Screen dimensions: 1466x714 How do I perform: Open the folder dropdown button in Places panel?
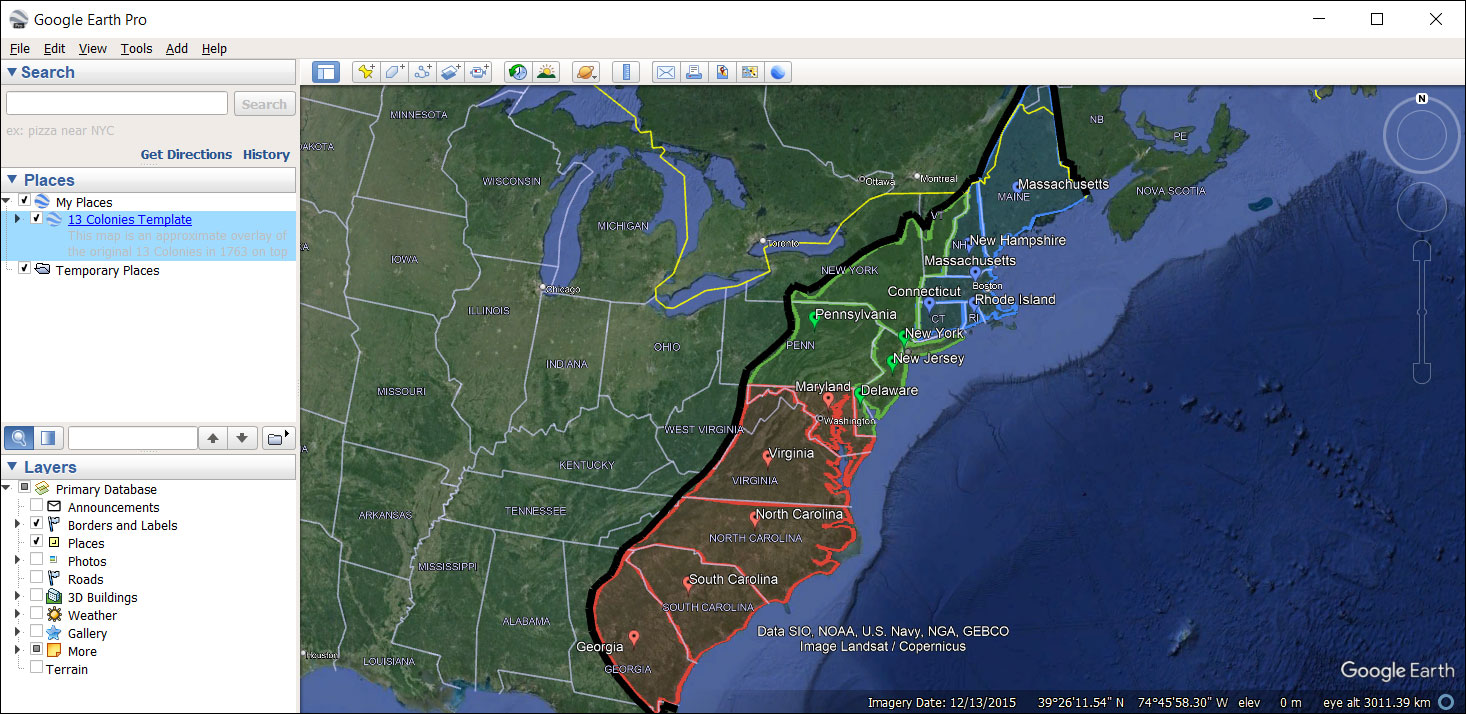tap(278, 438)
